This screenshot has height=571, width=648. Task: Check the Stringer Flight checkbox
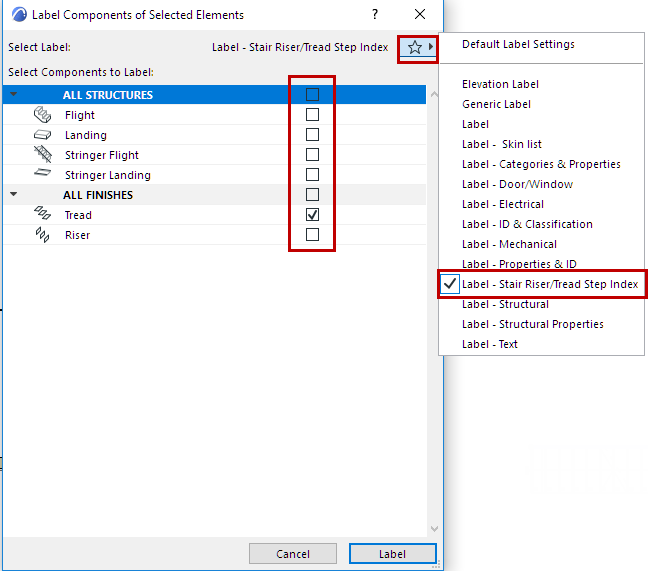(312, 155)
